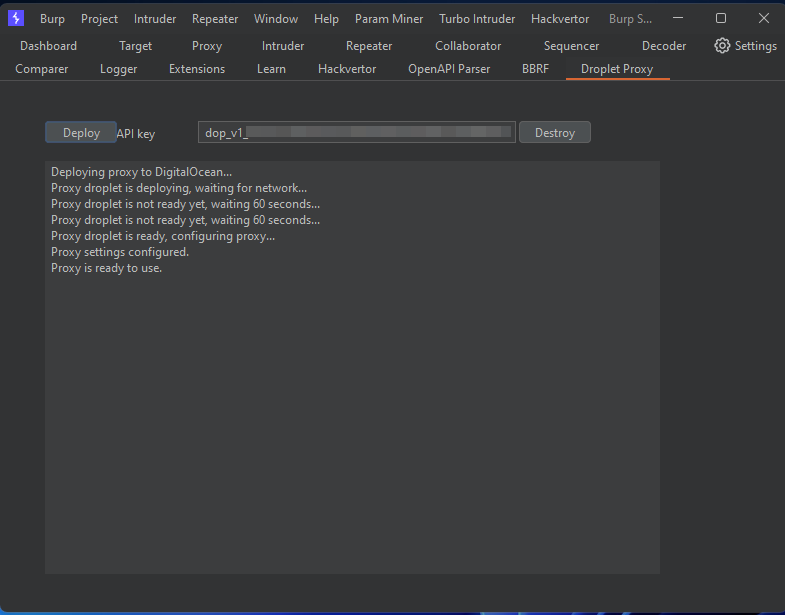This screenshot has width=785, height=615.
Task: Switch to the Intruder tab
Action: pyautogui.click(x=283, y=46)
